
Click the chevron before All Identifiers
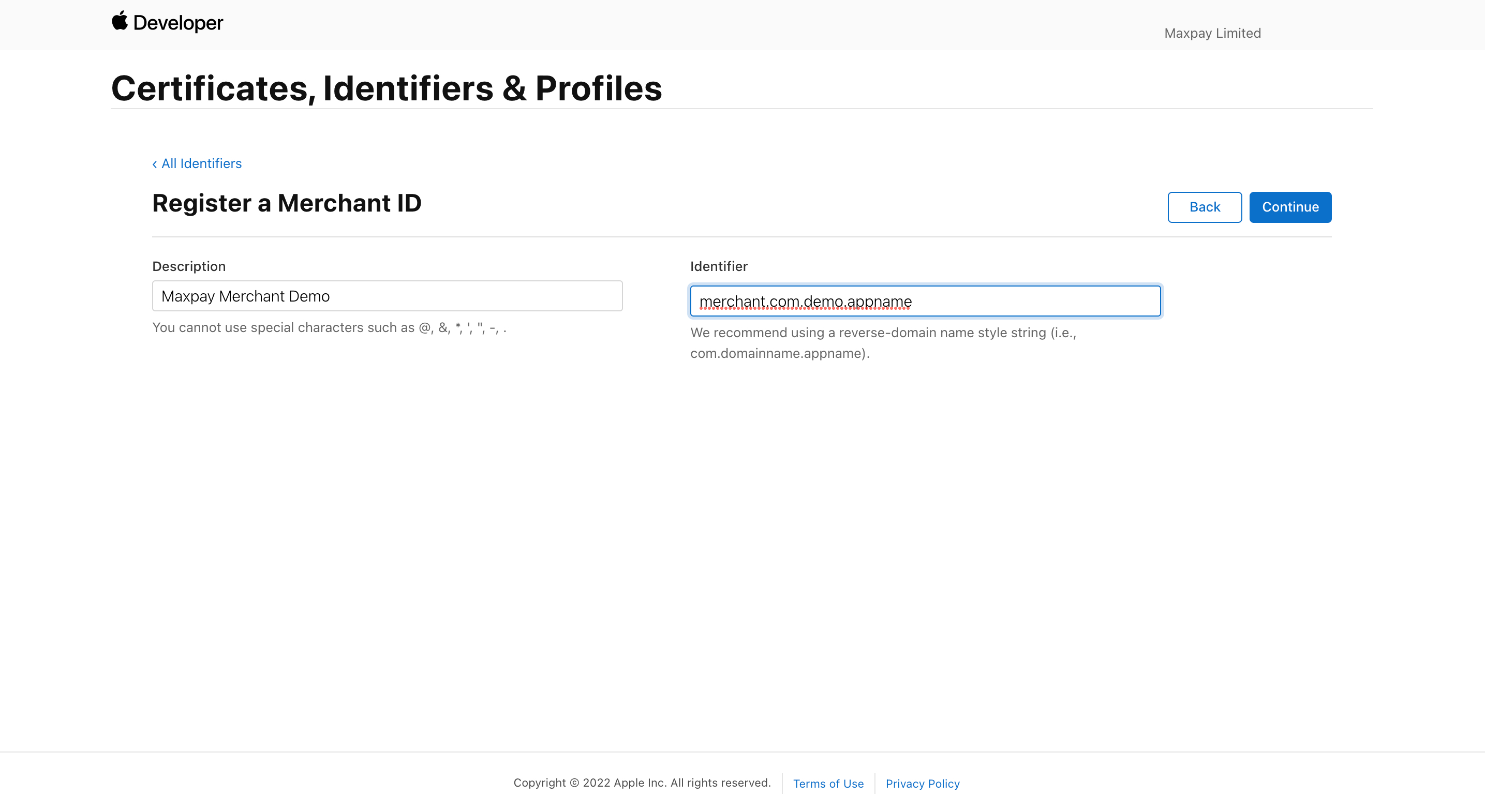point(155,165)
